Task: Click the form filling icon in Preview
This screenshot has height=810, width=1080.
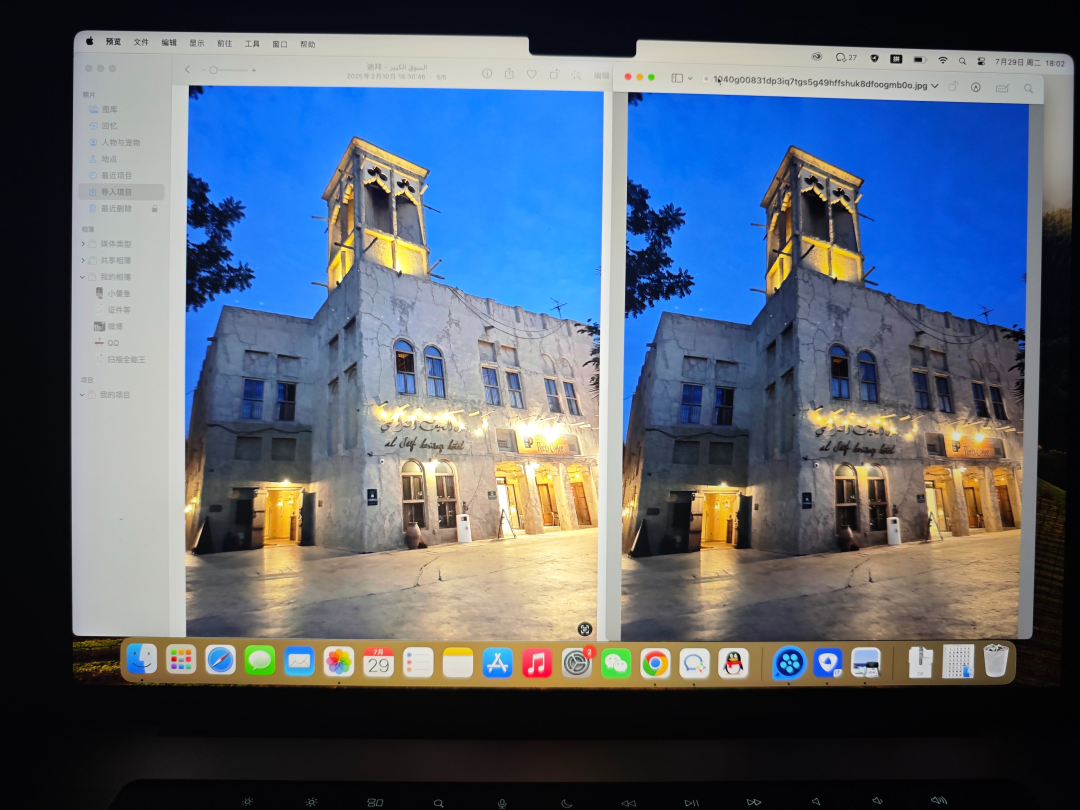Action: pyautogui.click(x=1002, y=88)
